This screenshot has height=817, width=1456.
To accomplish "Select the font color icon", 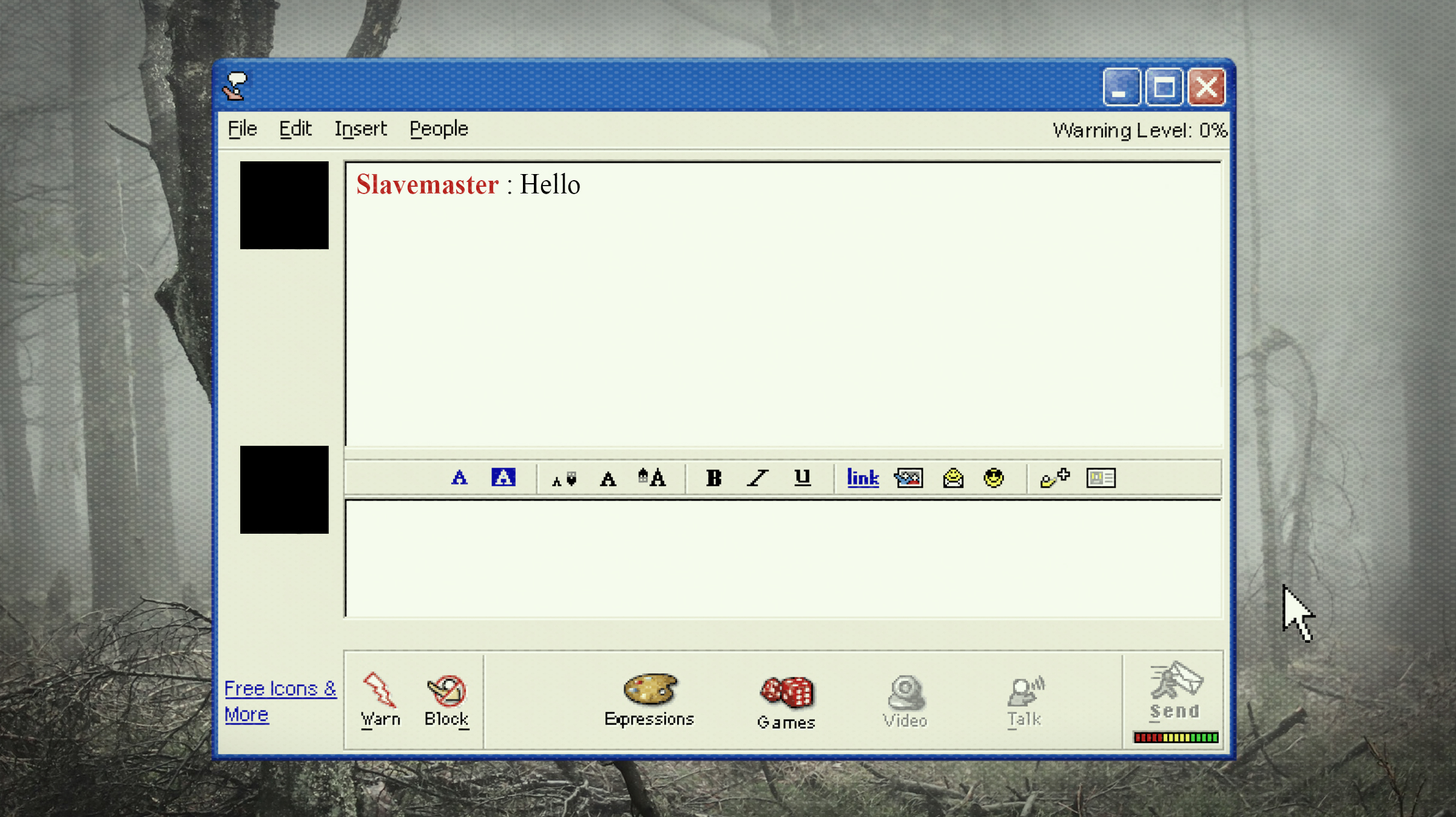I will coord(459,478).
